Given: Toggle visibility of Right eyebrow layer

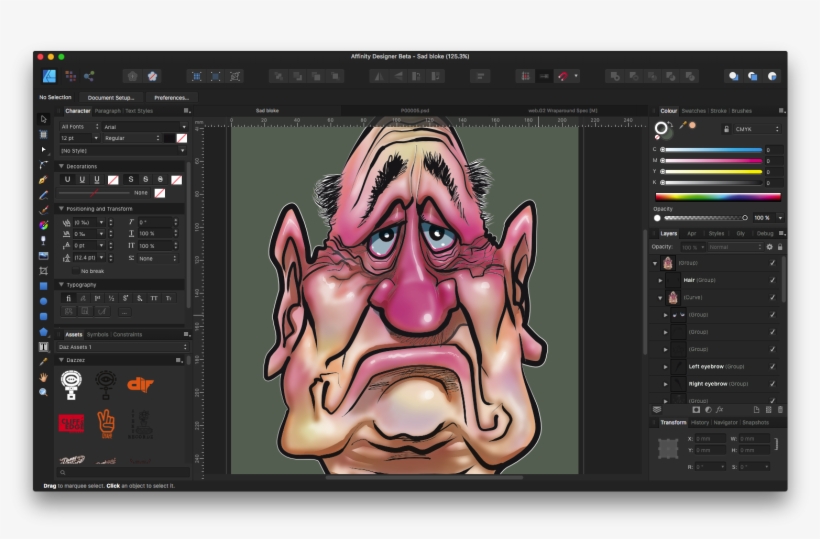Looking at the screenshot, I should tap(772, 384).
